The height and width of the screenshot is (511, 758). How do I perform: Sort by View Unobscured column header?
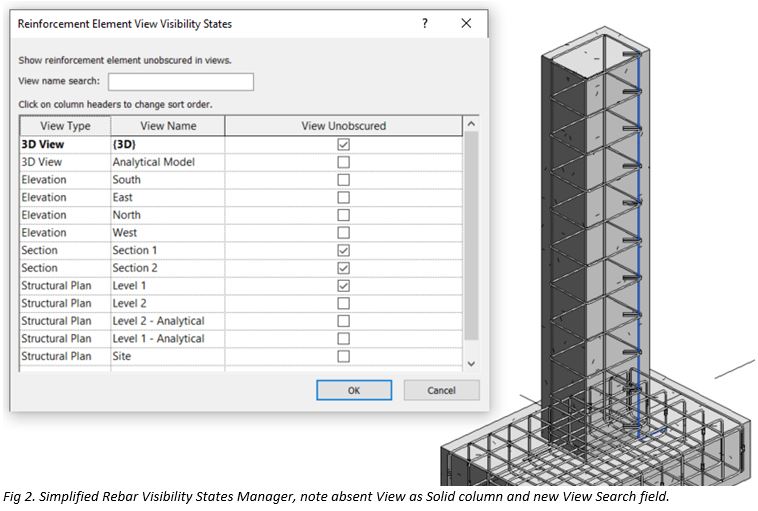pos(344,126)
